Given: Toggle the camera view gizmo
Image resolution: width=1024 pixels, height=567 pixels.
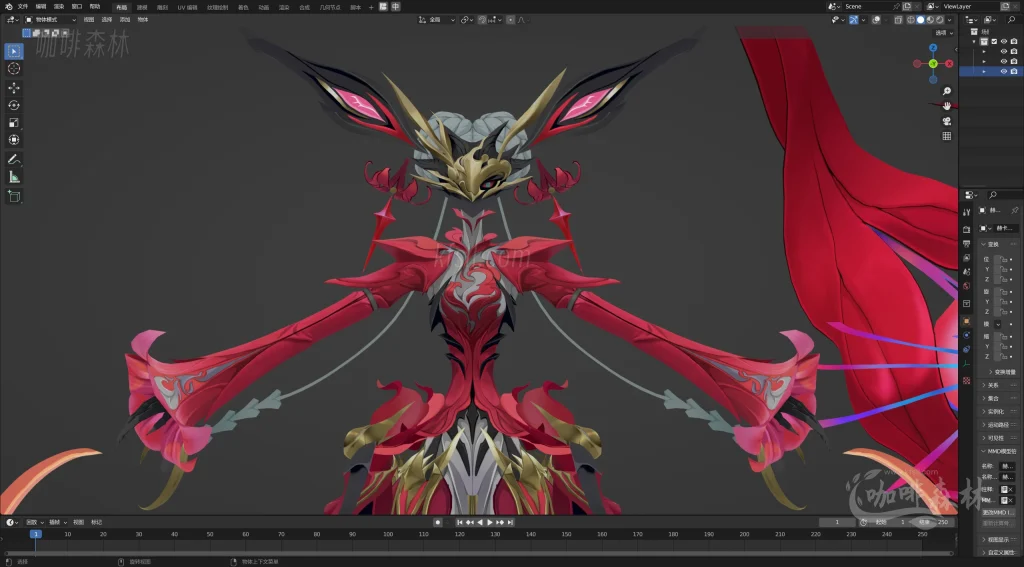Looking at the screenshot, I should pos(946,121).
